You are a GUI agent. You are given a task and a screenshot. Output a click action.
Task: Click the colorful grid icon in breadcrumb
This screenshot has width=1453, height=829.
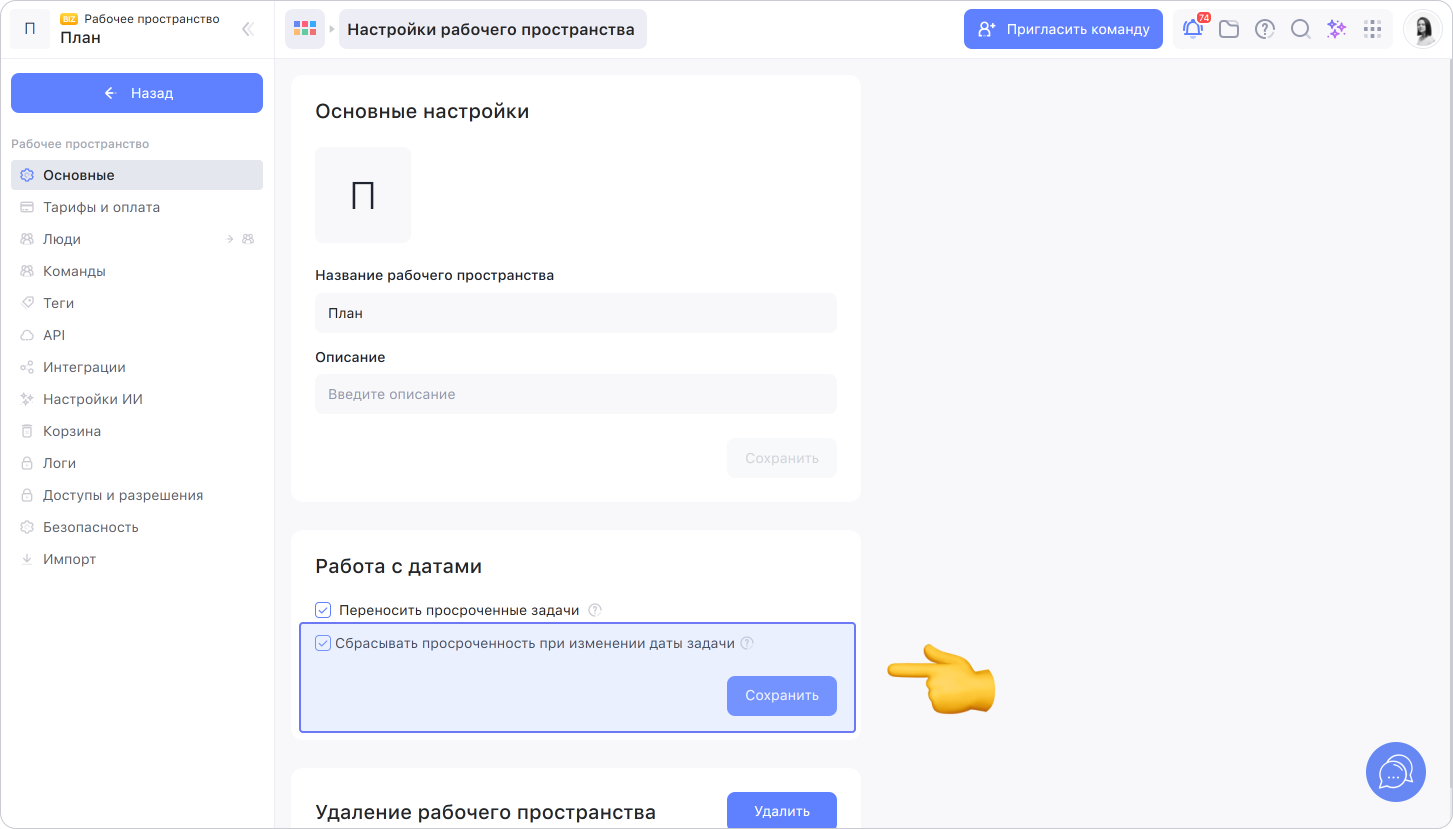(x=305, y=29)
